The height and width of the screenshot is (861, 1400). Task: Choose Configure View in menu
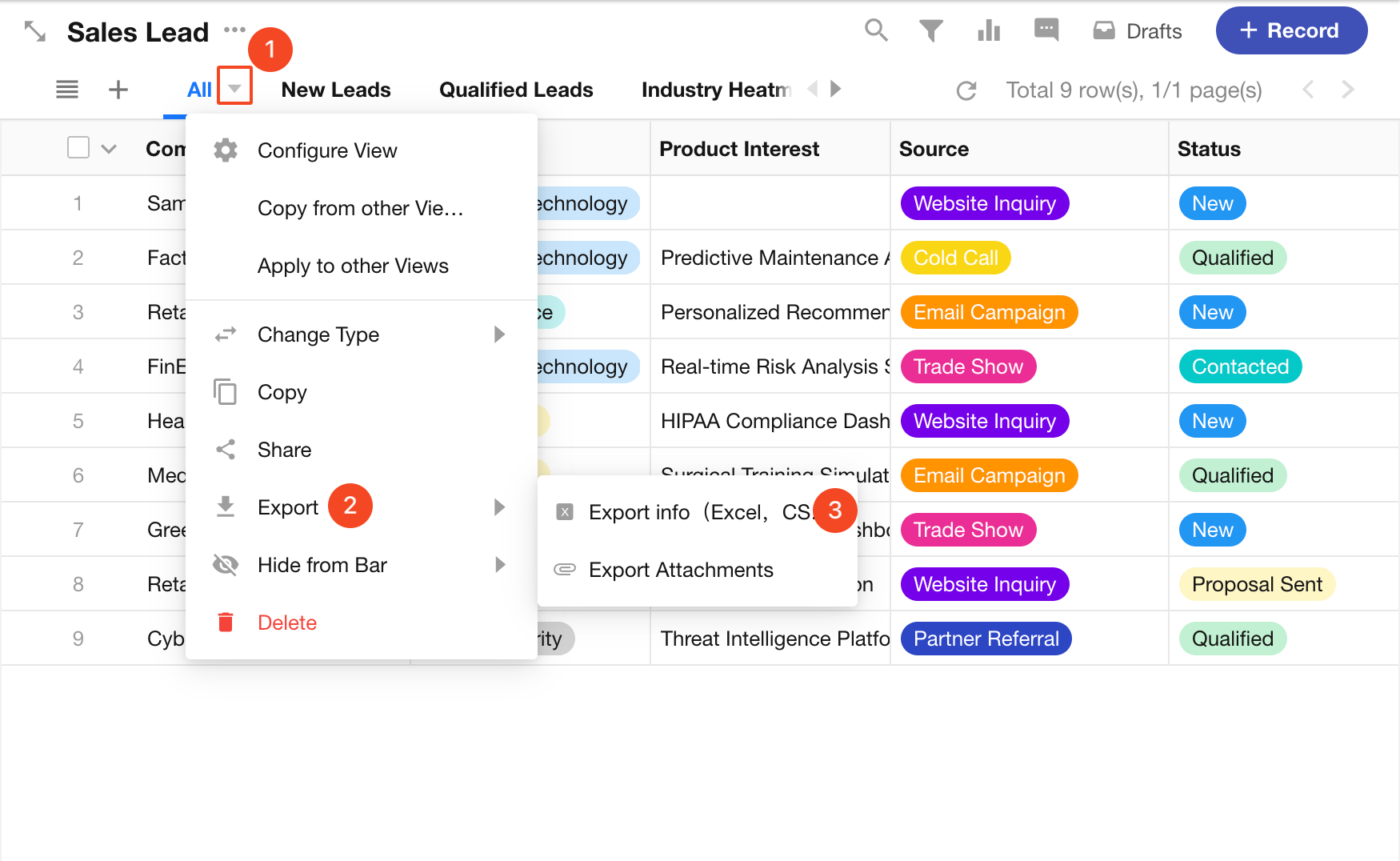coord(326,150)
